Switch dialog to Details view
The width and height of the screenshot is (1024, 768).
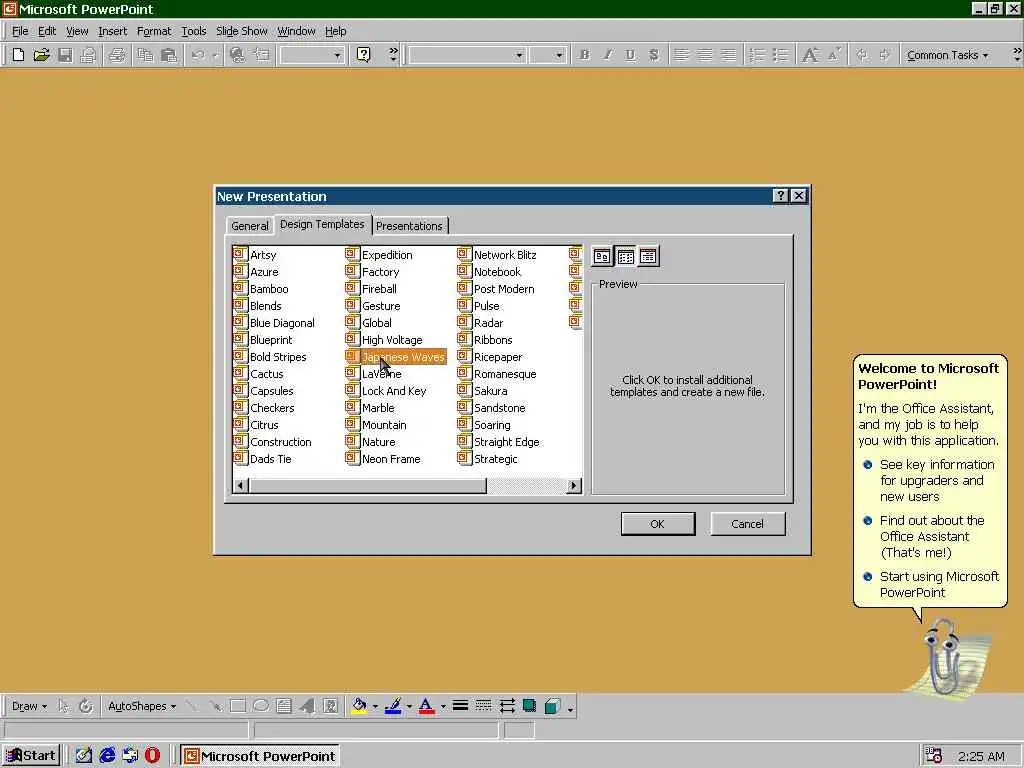[648, 256]
